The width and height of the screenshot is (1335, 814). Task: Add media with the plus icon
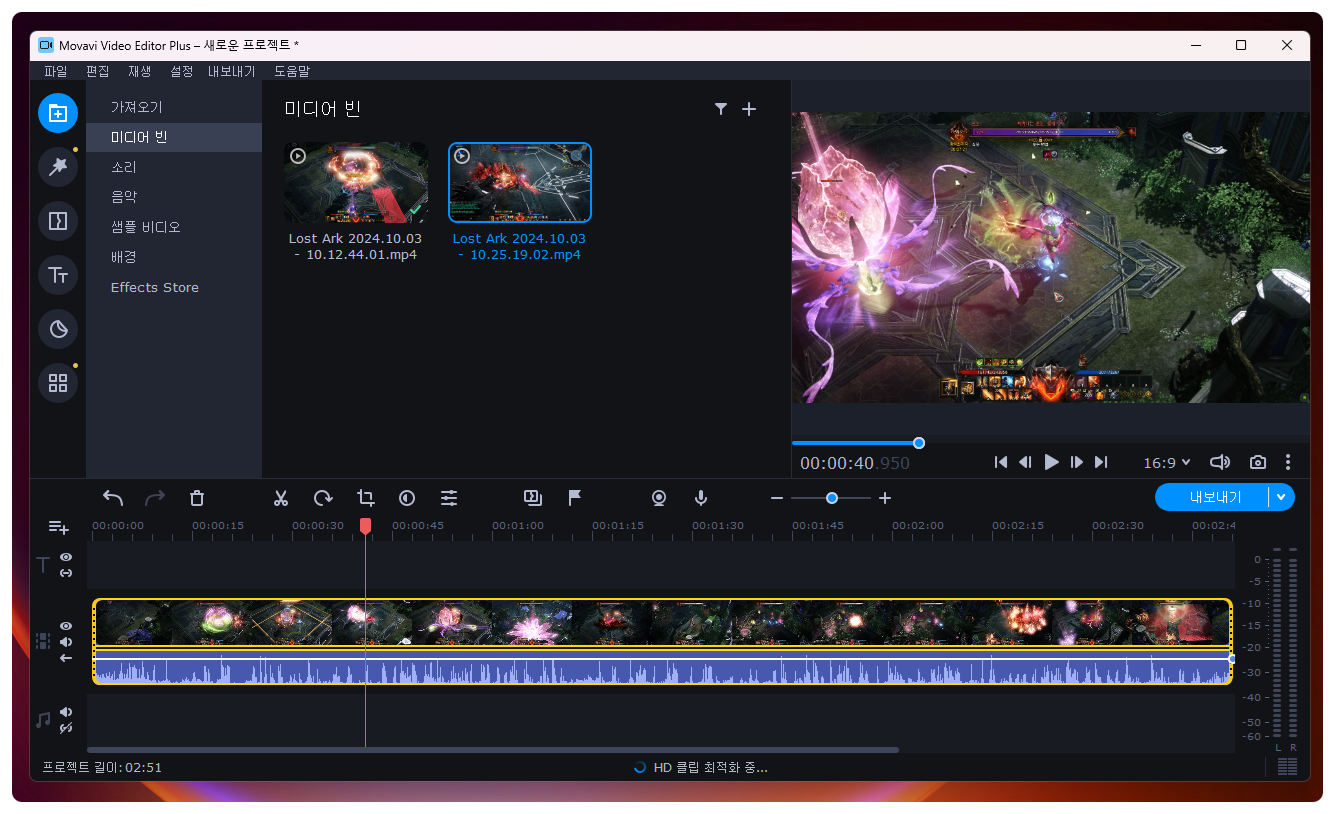point(749,109)
